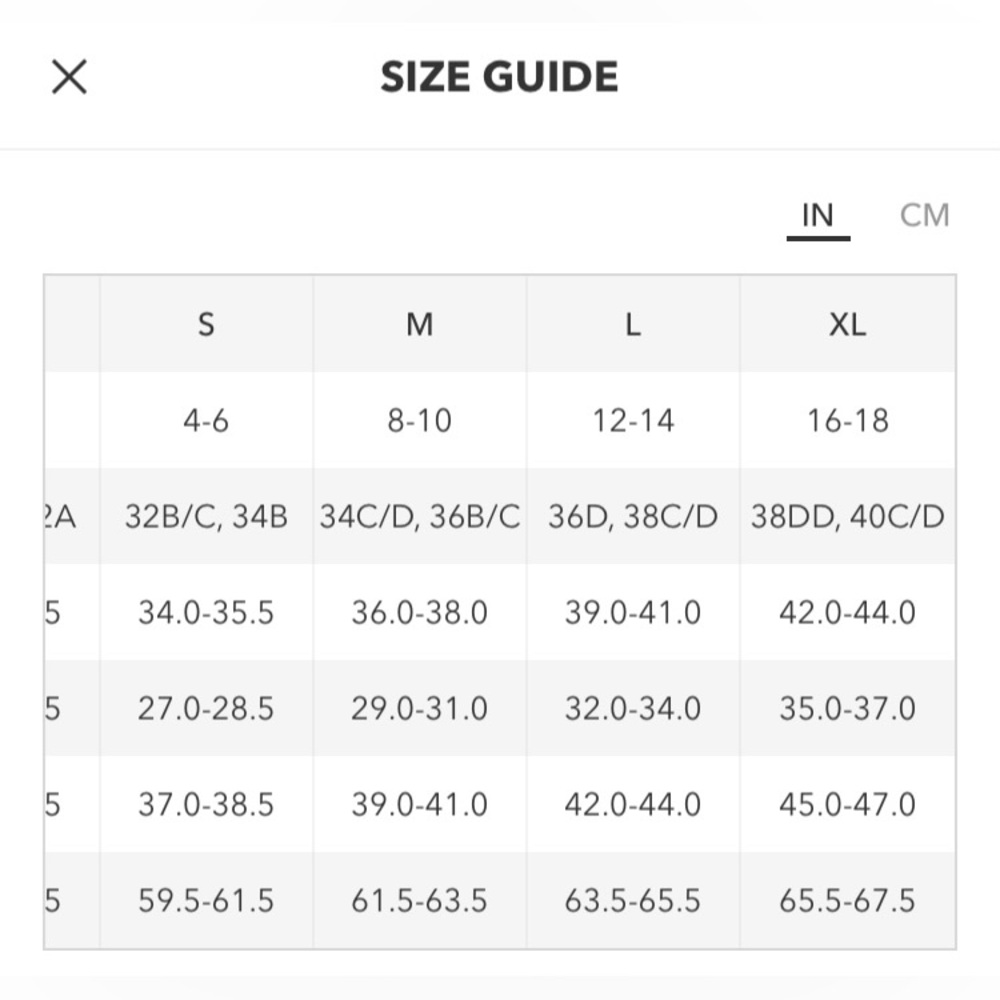Viewport: 1000px width, 1000px height.
Task: Click the 34C/D, 36B/C bra size cell
Action: pos(420,517)
